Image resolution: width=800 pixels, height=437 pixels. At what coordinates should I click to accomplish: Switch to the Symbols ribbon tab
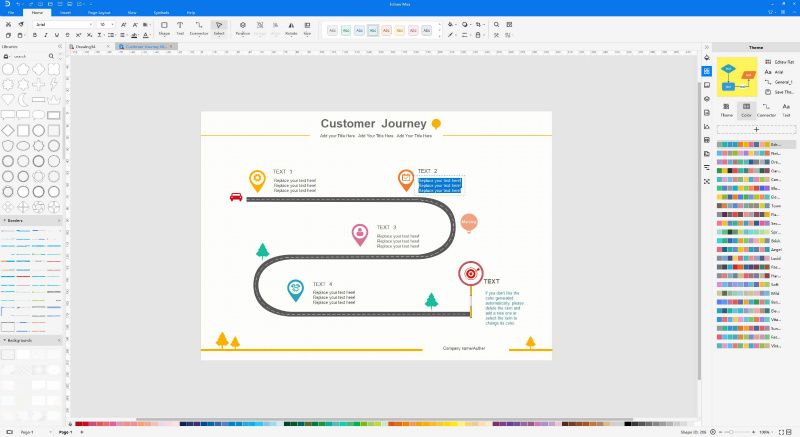[x=161, y=12]
